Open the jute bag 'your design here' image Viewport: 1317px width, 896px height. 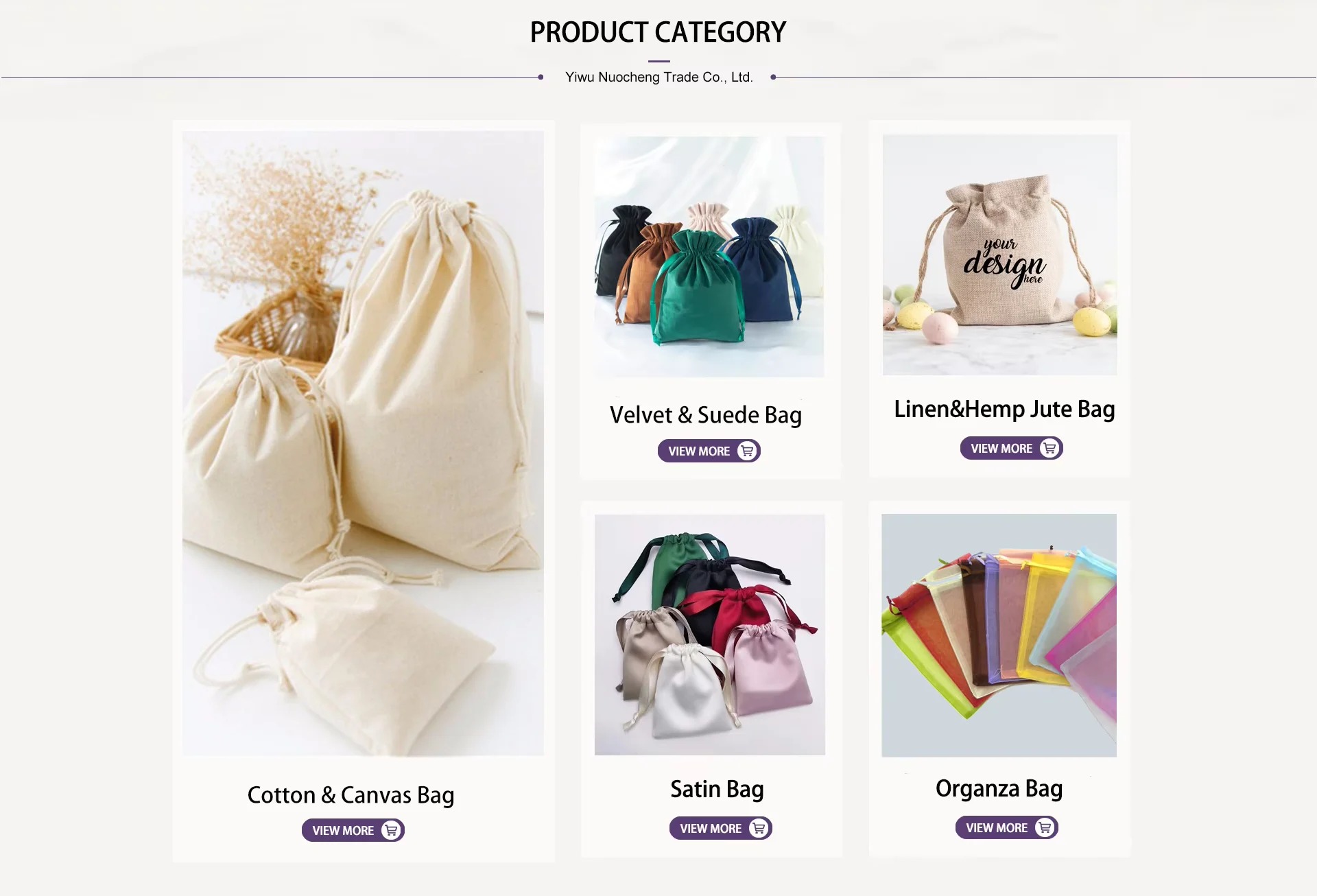(999, 255)
